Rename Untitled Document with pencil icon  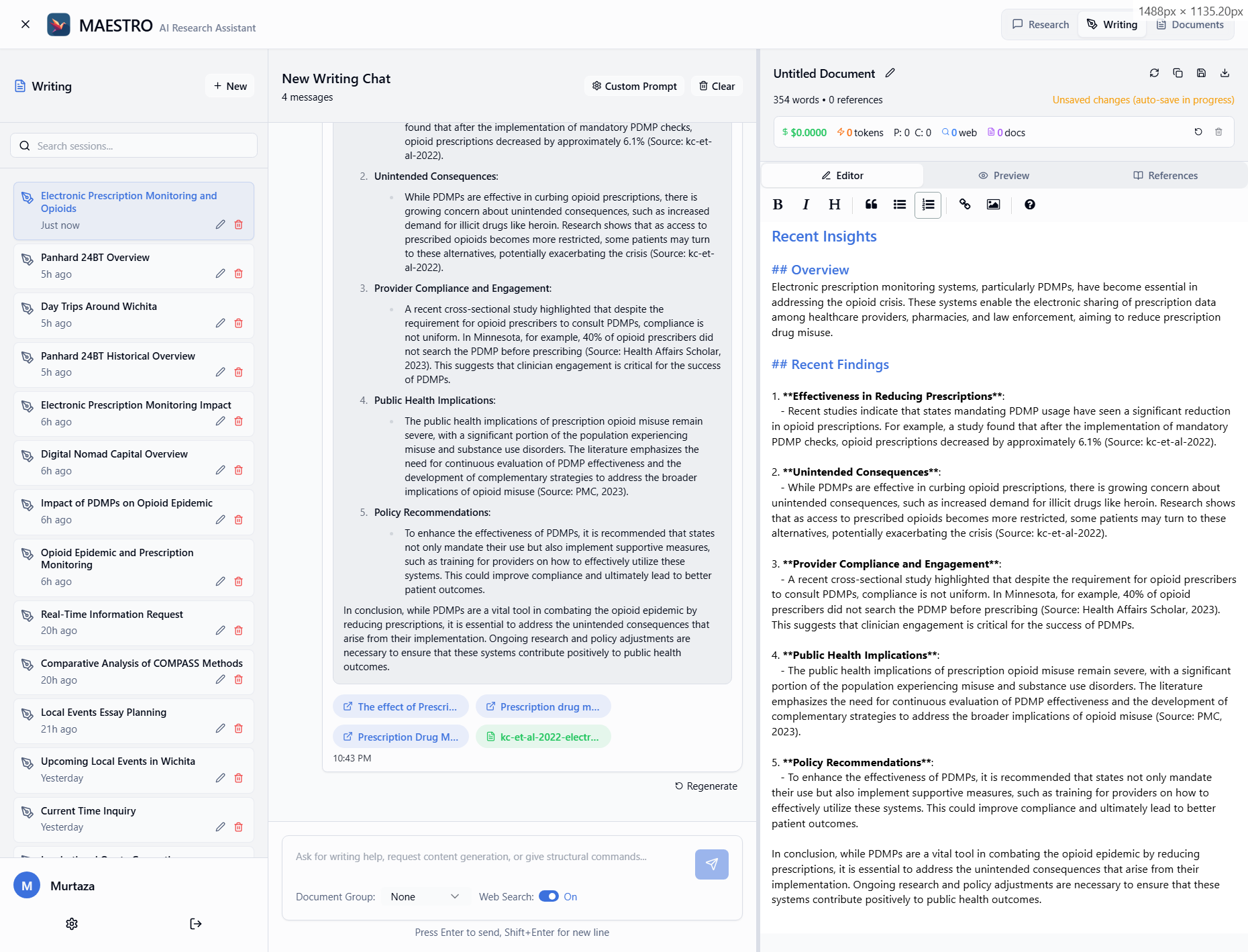[890, 73]
